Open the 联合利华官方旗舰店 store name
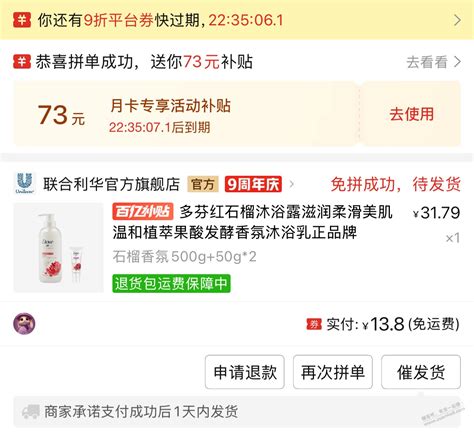This screenshot has width=474, height=433. point(111,184)
